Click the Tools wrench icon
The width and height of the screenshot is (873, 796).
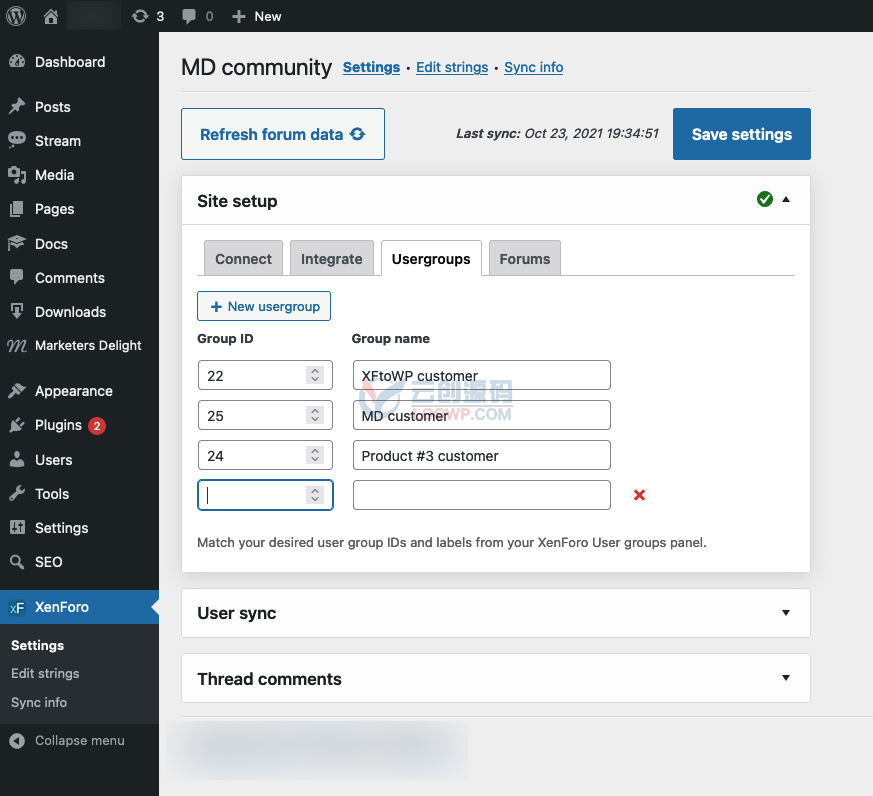pyautogui.click(x=17, y=493)
